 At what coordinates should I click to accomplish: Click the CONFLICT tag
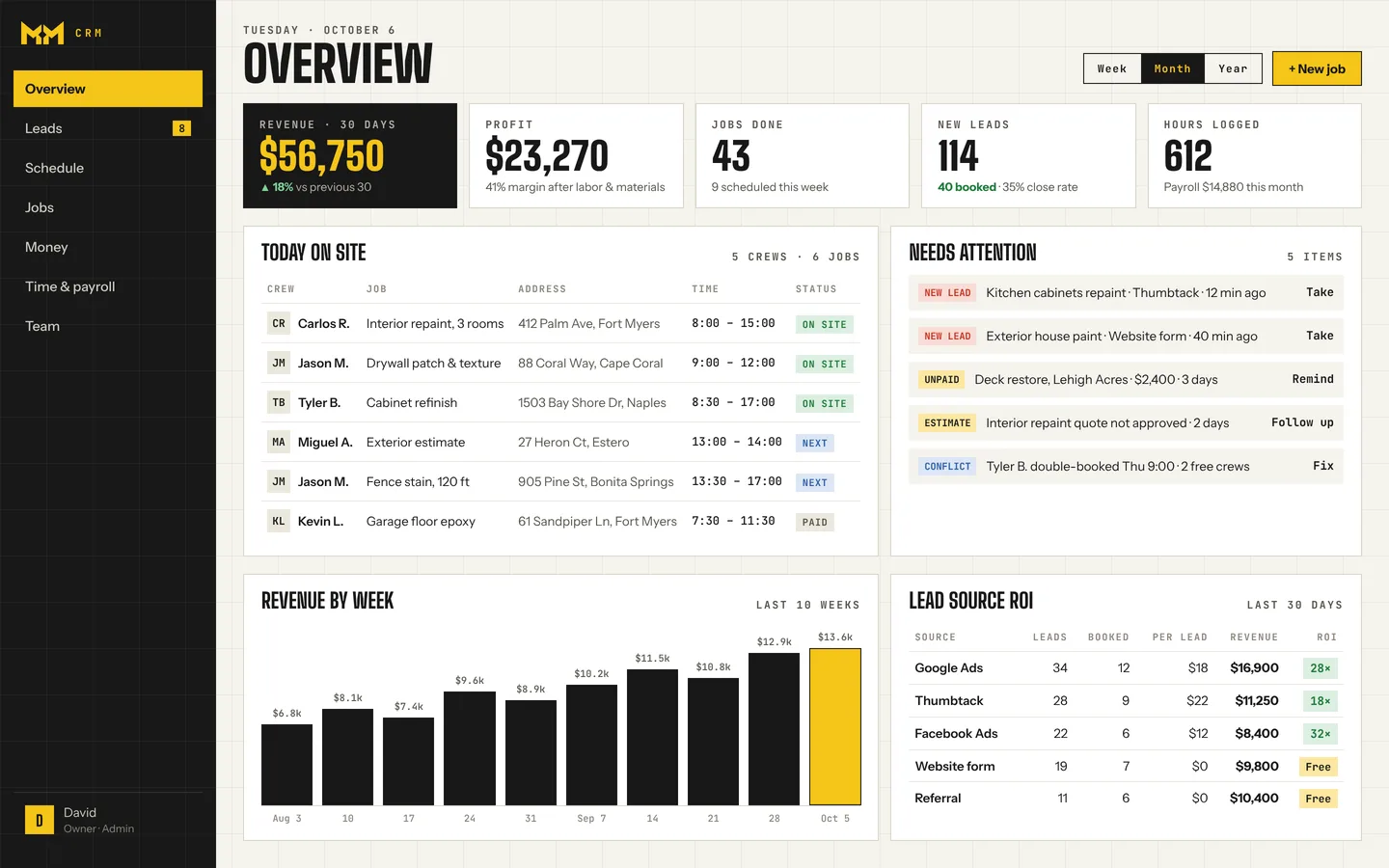coord(947,467)
